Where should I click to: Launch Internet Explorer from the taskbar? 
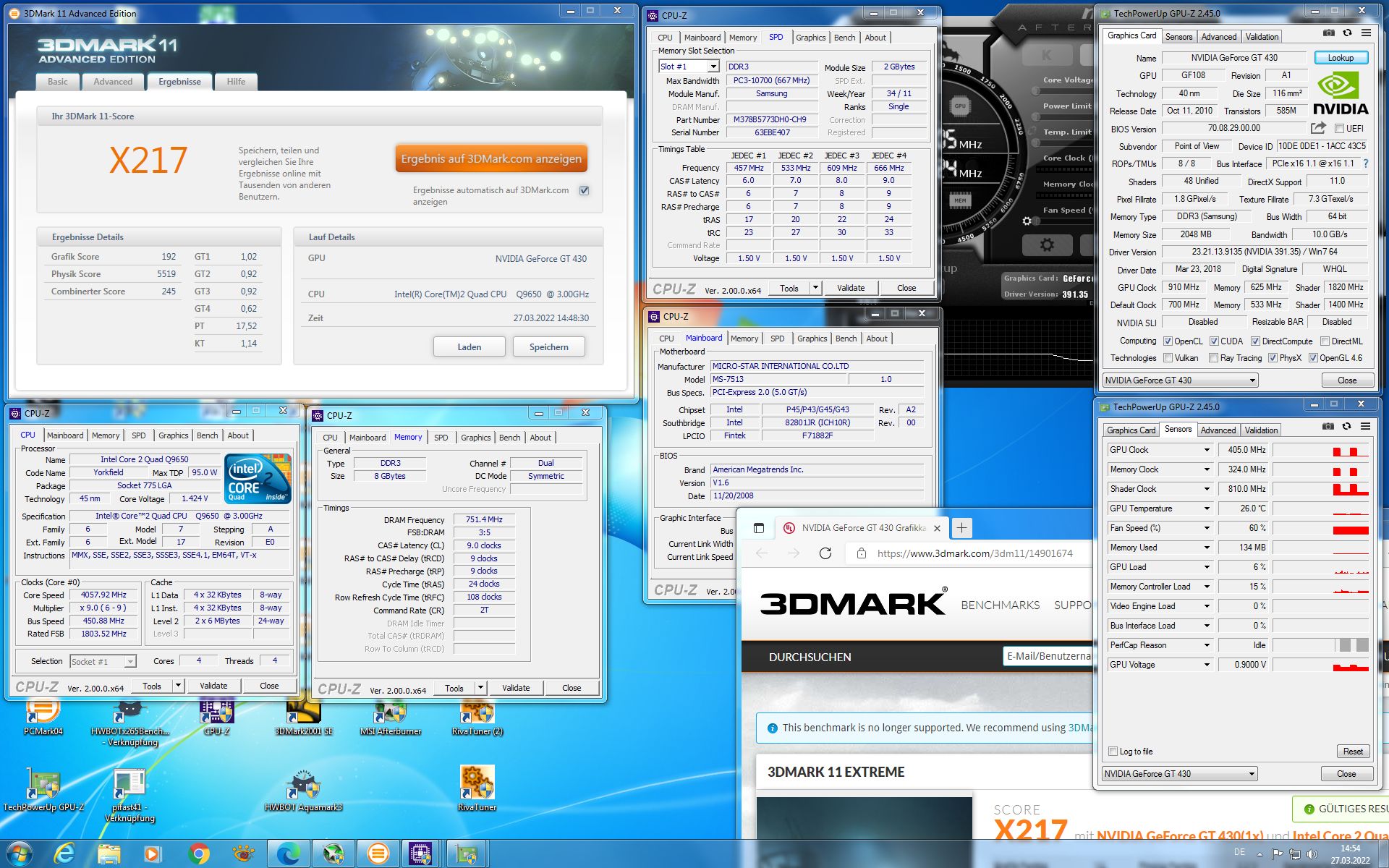64,854
